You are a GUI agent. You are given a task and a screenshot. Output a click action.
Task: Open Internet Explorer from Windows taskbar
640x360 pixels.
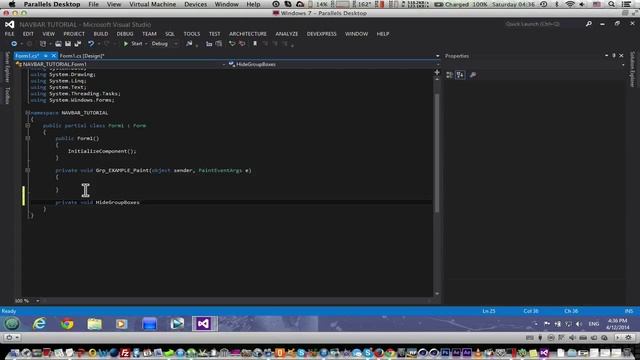tap(39, 324)
